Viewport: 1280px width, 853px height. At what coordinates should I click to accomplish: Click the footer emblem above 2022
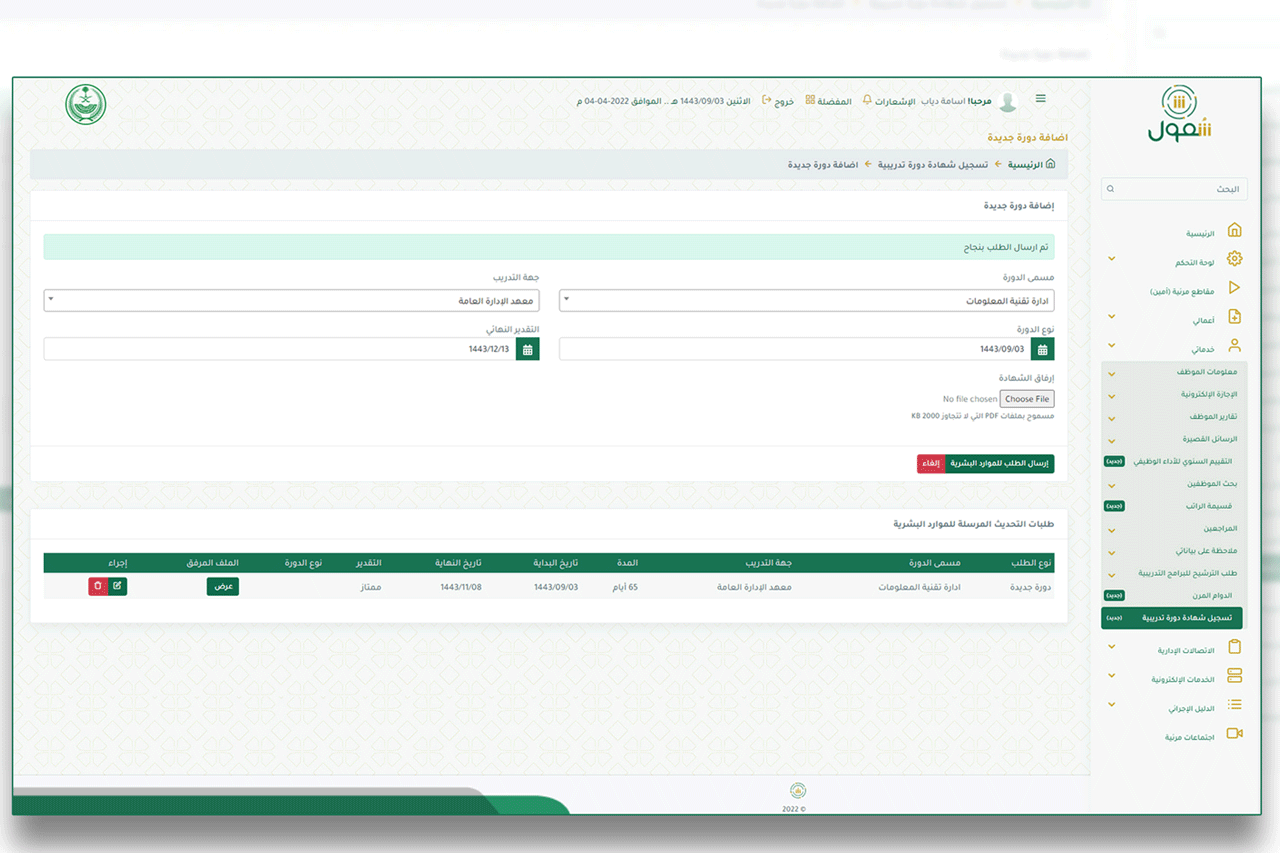[x=798, y=791]
